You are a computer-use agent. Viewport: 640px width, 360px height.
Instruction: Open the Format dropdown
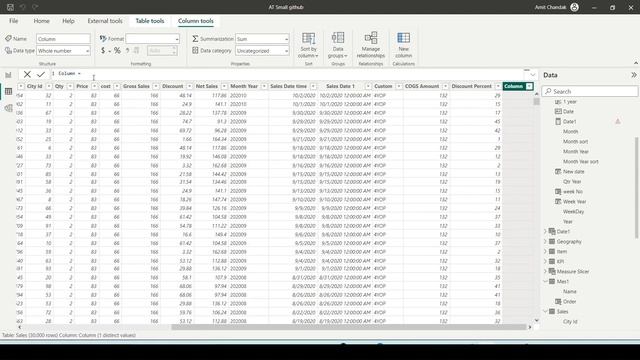tap(152, 39)
